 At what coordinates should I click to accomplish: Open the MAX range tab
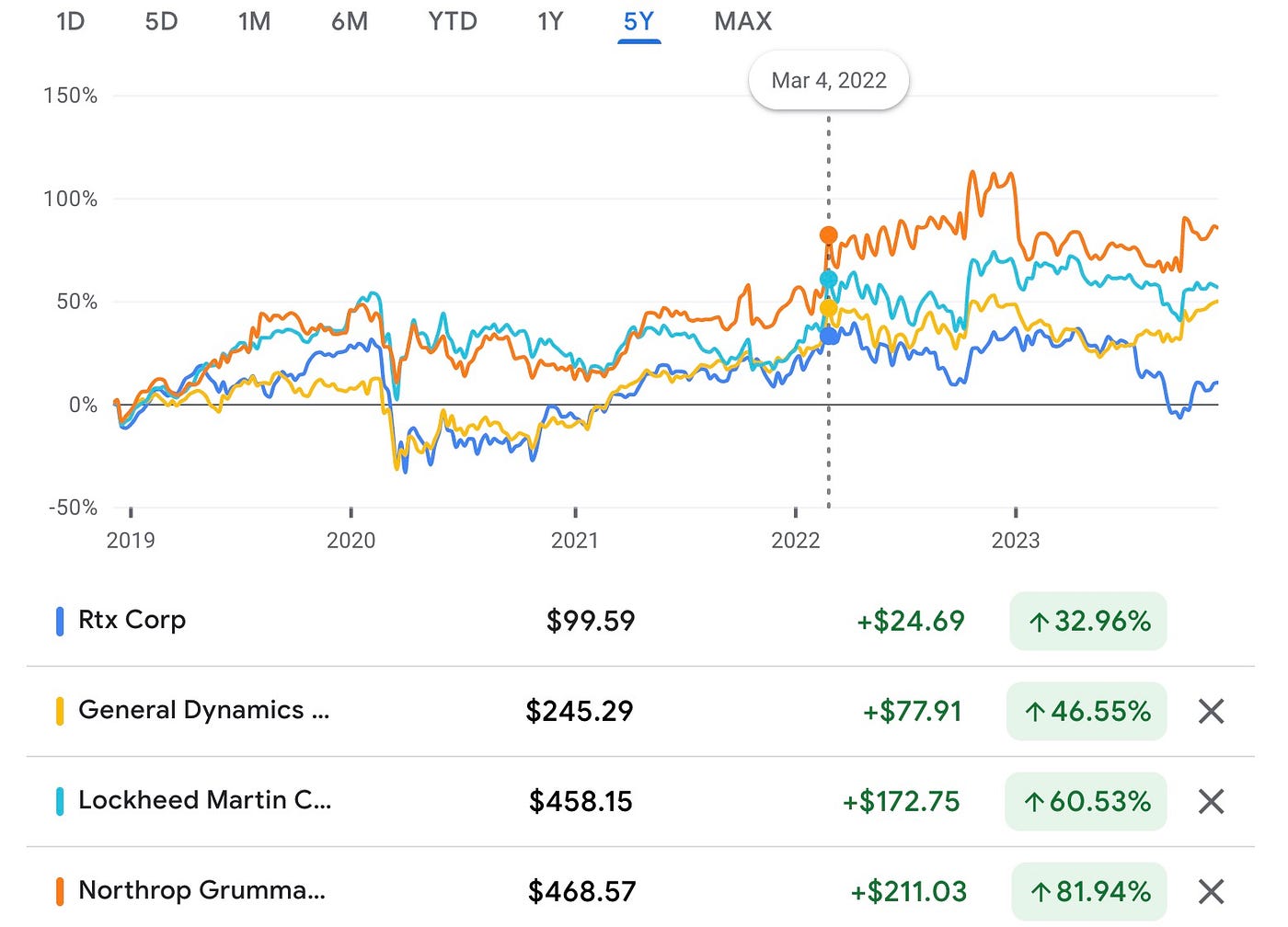click(742, 21)
